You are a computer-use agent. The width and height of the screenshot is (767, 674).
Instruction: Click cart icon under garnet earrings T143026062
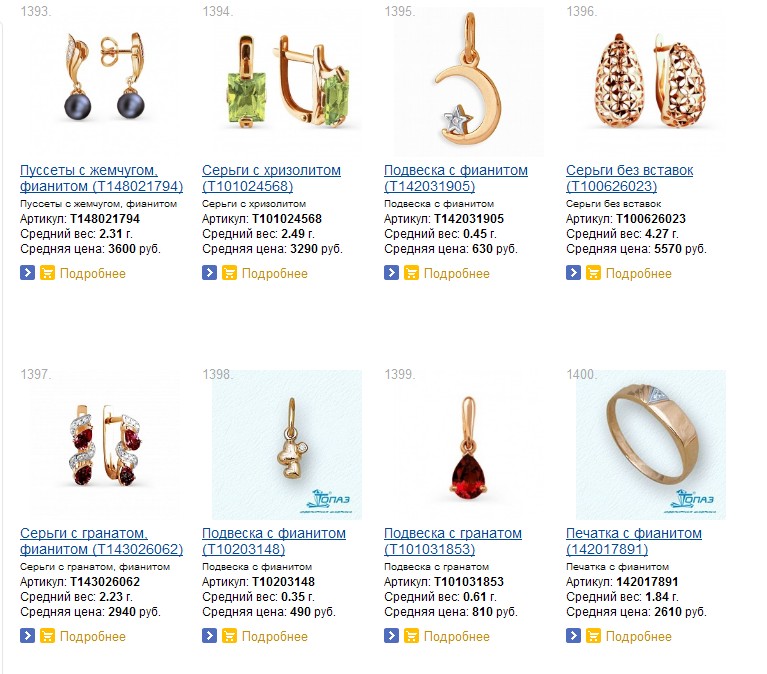pos(47,635)
